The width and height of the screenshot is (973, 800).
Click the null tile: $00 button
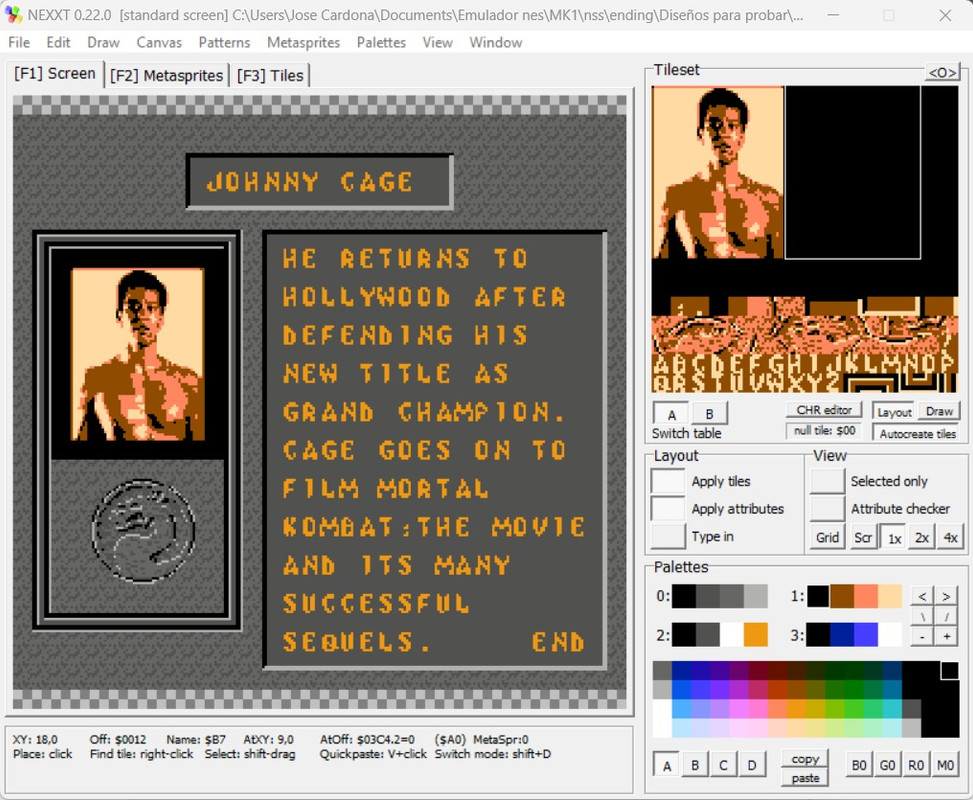tap(823, 430)
